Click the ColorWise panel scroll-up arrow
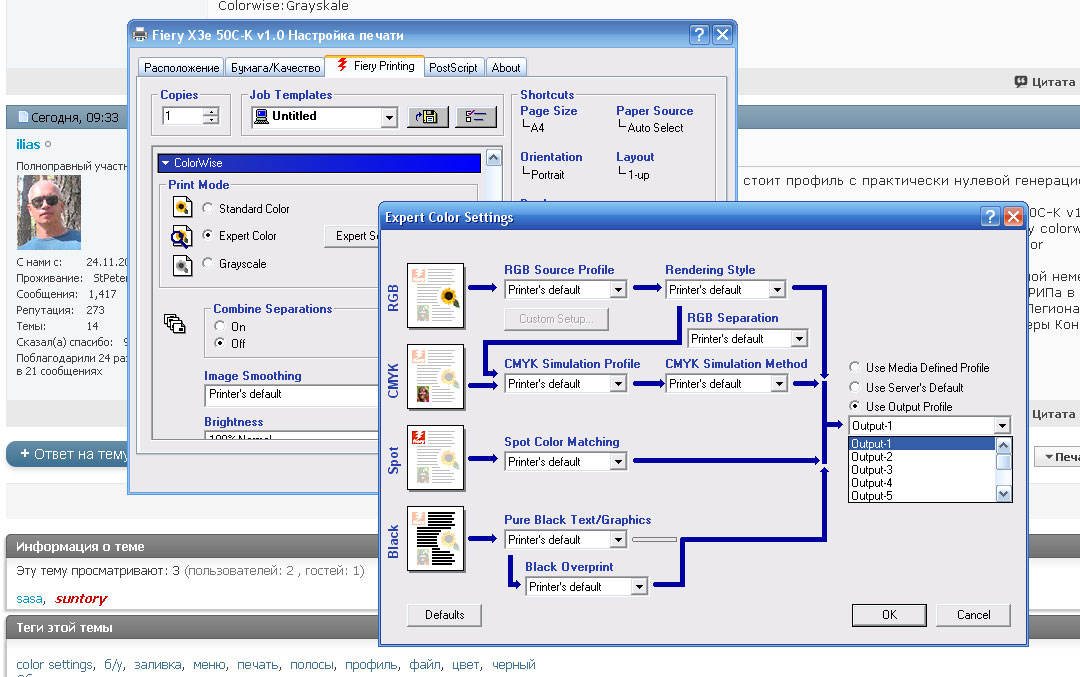 coord(494,158)
